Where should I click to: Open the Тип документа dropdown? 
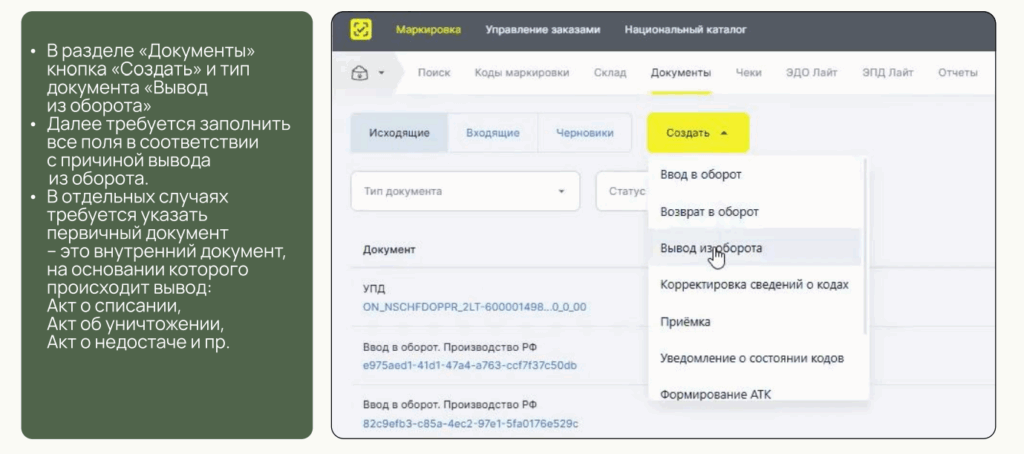465,191
